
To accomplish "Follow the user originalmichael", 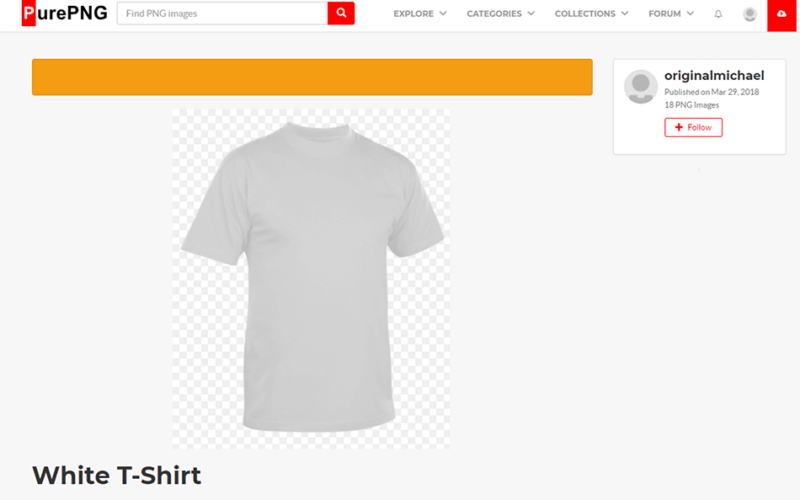I will pos(693,127).
